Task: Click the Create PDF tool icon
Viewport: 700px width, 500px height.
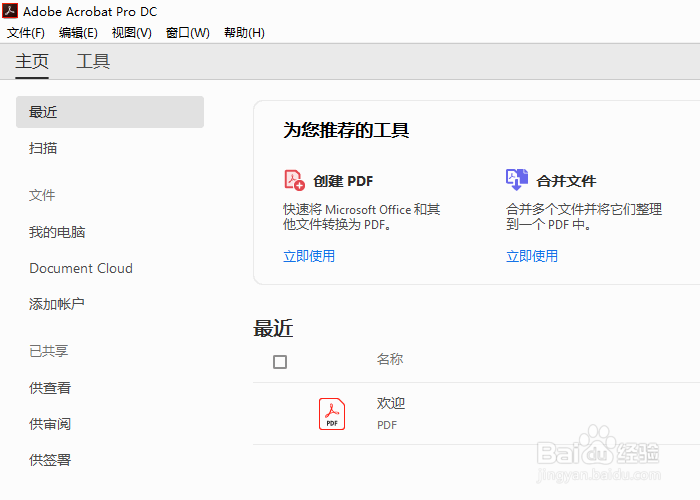Action: coord(294,180)
